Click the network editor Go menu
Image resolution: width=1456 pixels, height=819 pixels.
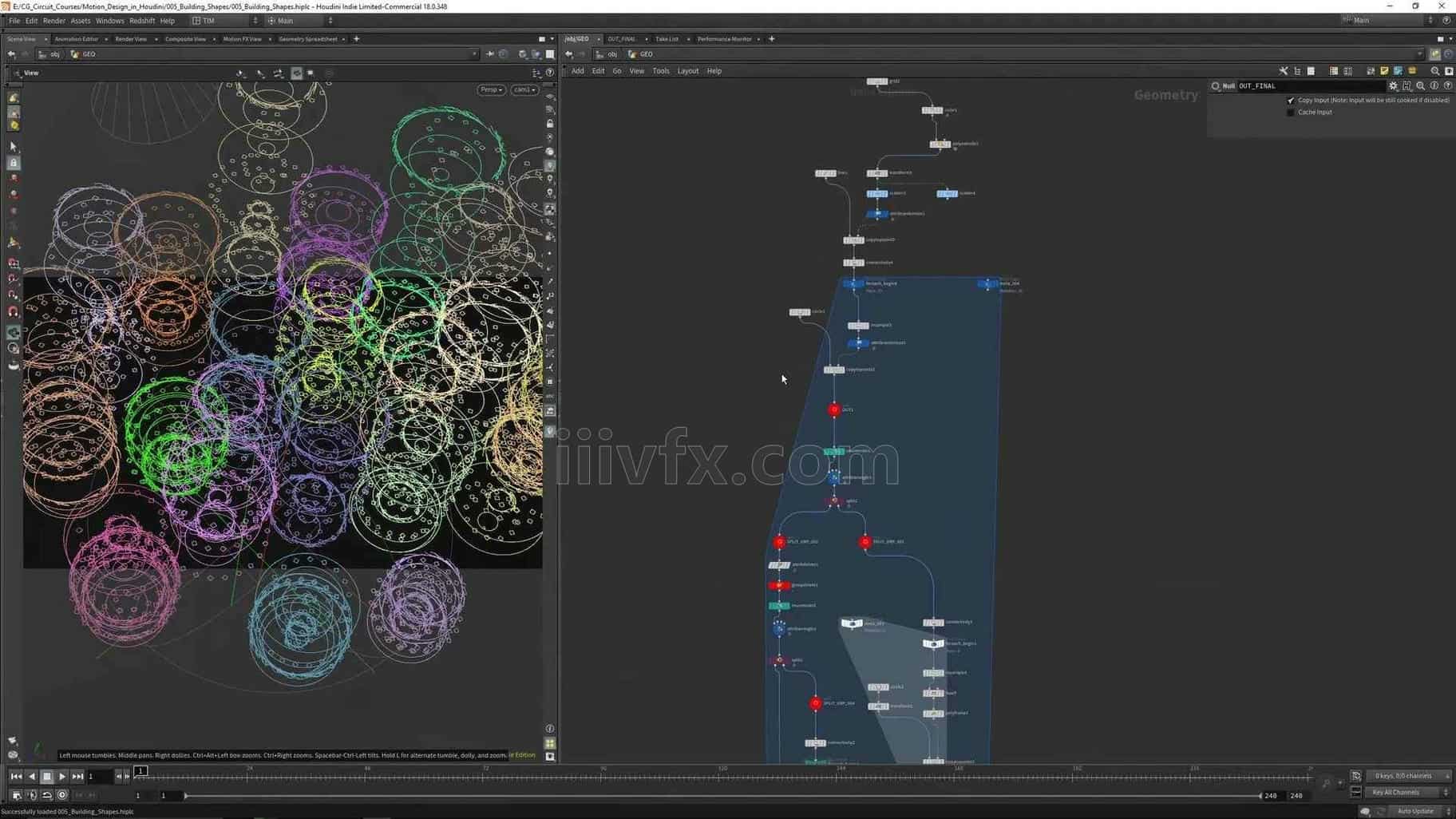coord(617,71)
